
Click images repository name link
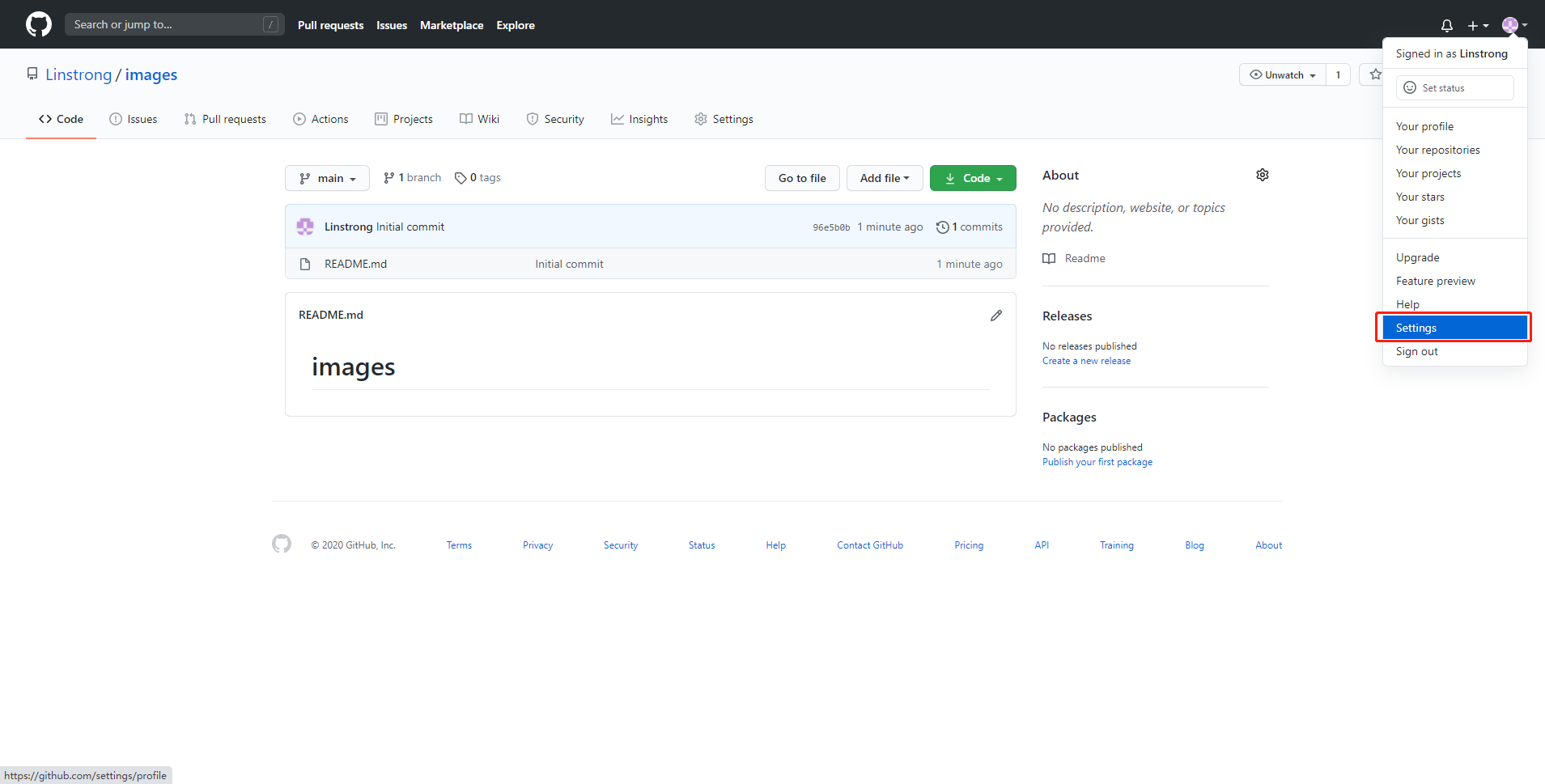click(x=151, y=74)
